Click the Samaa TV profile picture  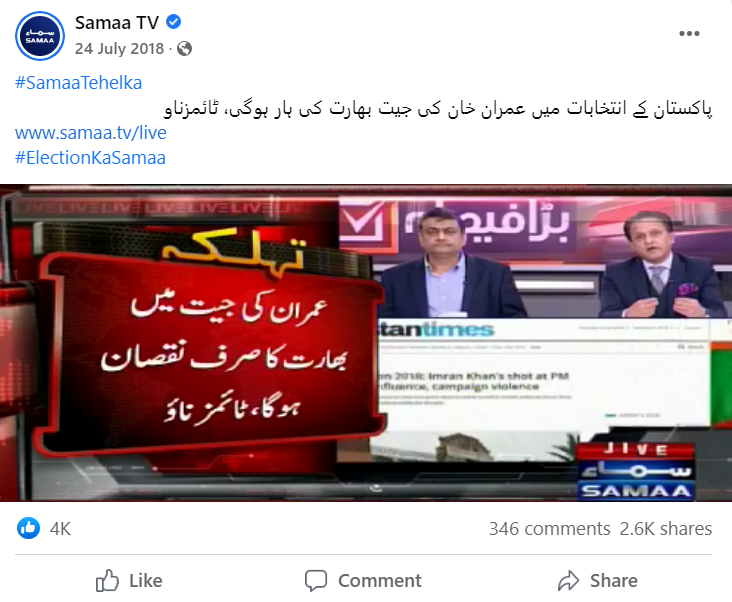pos(40,36)
